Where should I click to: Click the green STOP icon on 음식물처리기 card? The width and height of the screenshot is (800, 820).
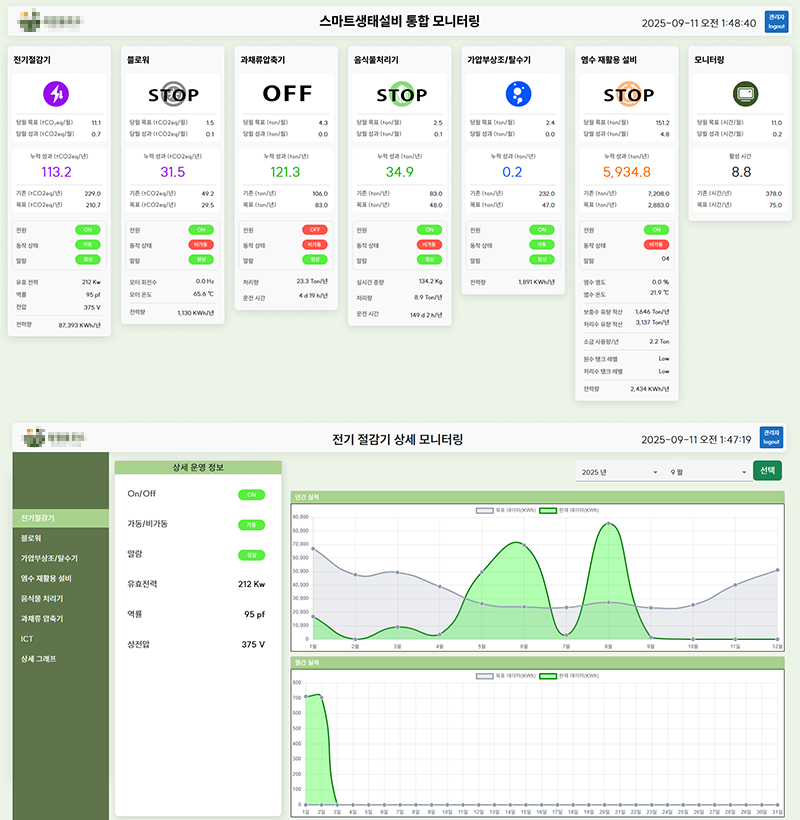click(401, 95)
